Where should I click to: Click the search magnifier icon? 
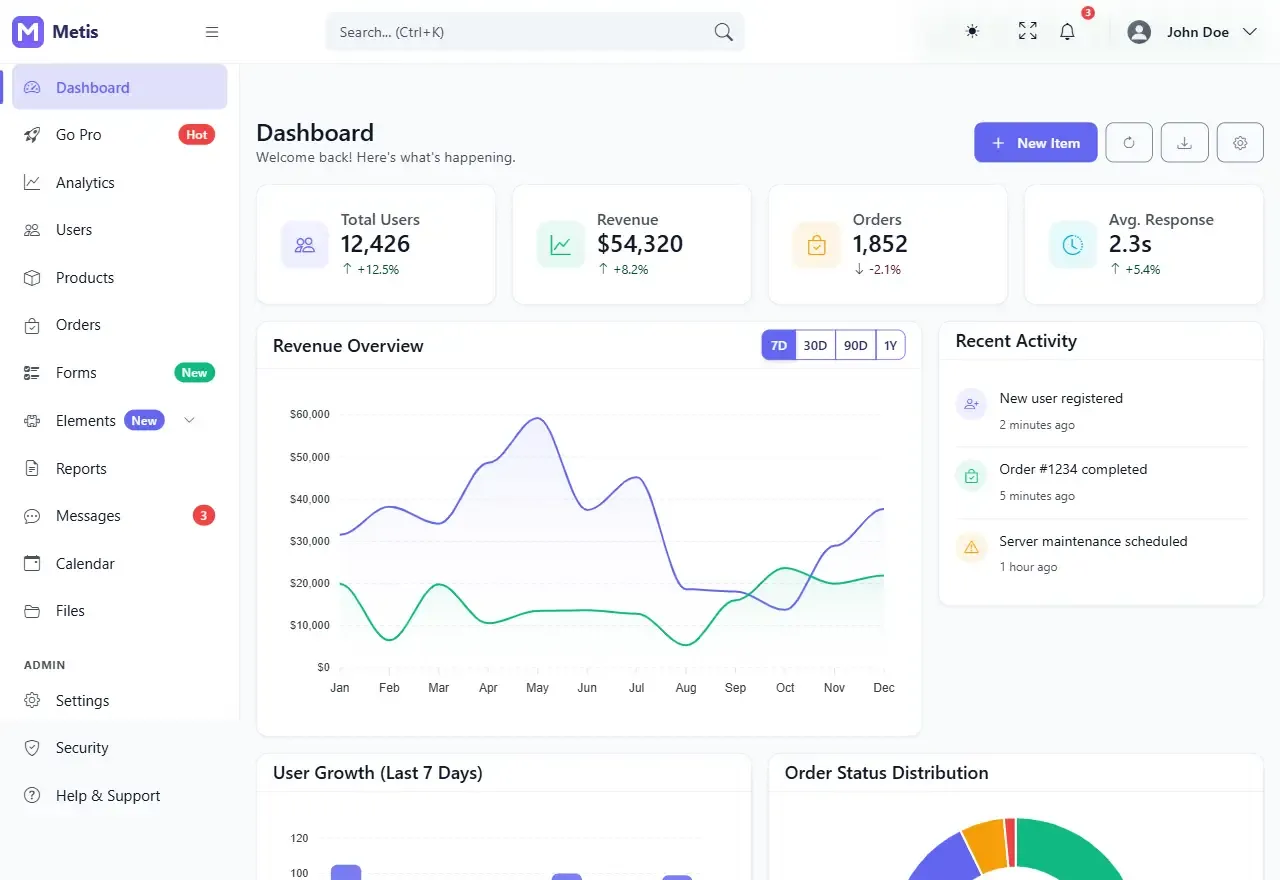click(724, 32)
